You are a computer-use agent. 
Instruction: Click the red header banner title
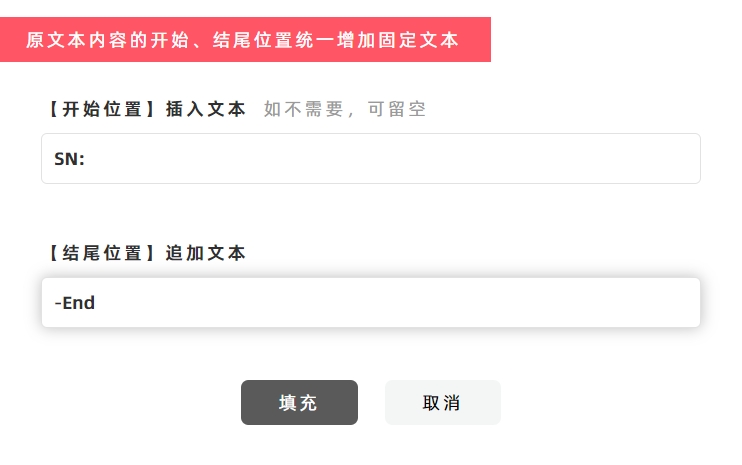coord(243,40)
